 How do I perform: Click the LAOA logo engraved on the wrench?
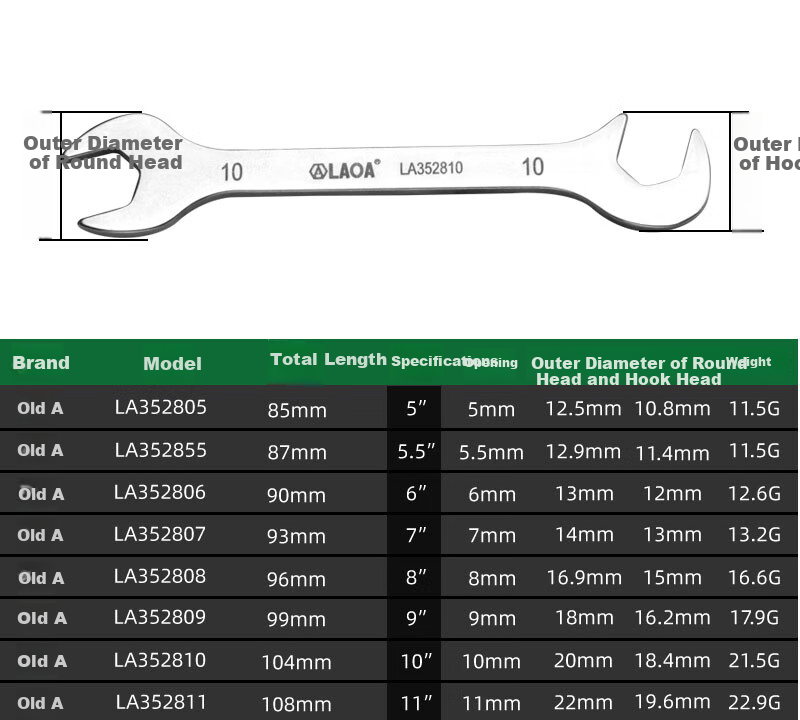[x=345, y=169]
